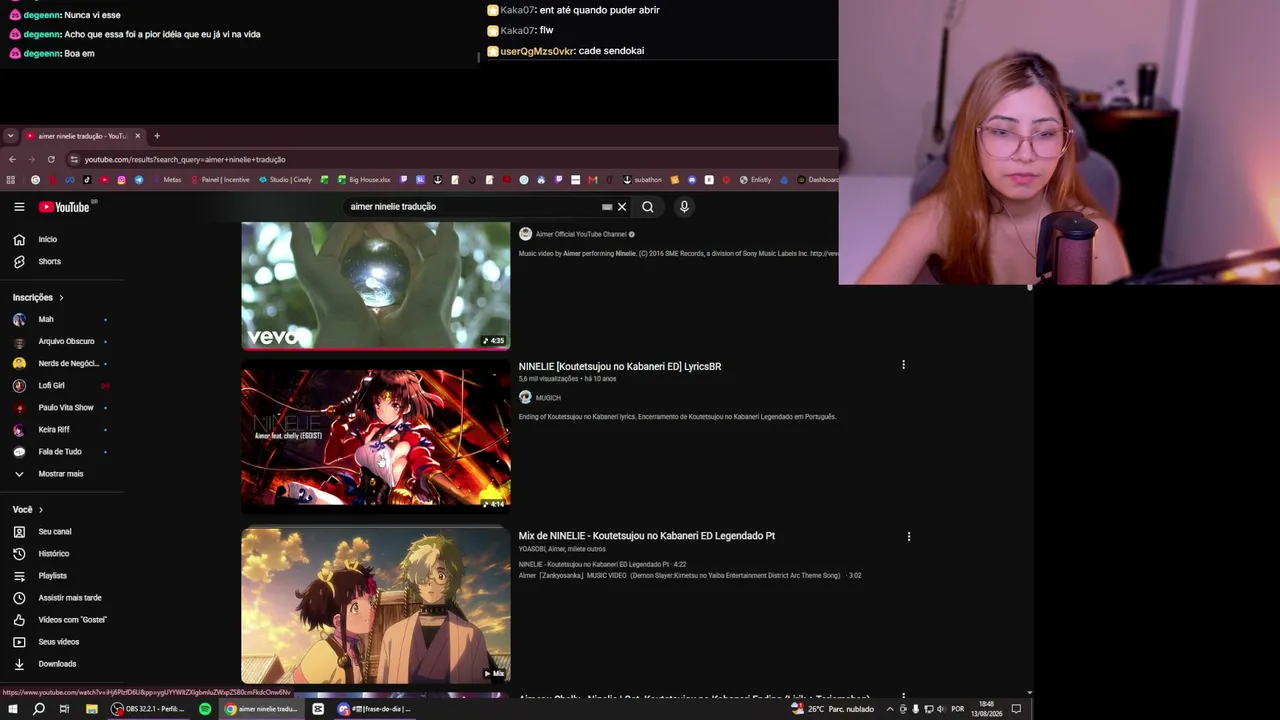This screenshot has width=1280, height=720.
Task: Open the Chrome tab search dropdown
Action: click(10, 136)
